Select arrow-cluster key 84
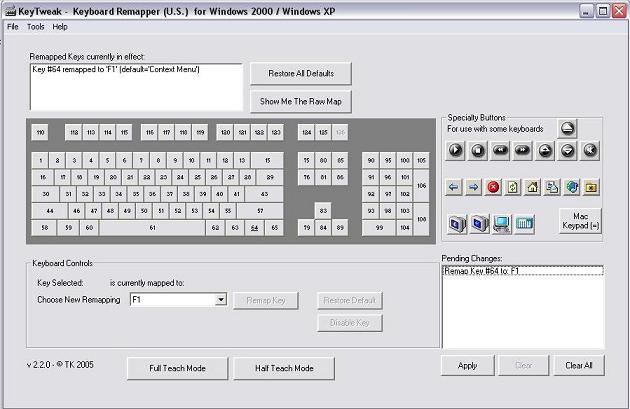The width and height of the screenshot is (630, 409). tap(323, 228)
